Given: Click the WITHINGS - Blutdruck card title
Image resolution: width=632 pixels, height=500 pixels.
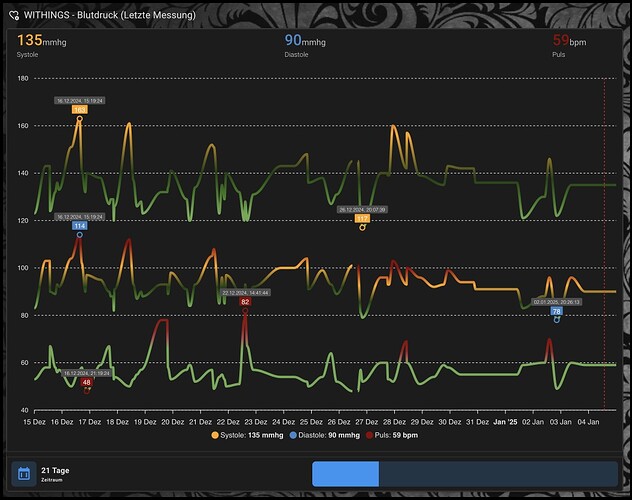Looking at the screenshot, I should (x=110, y=15).
